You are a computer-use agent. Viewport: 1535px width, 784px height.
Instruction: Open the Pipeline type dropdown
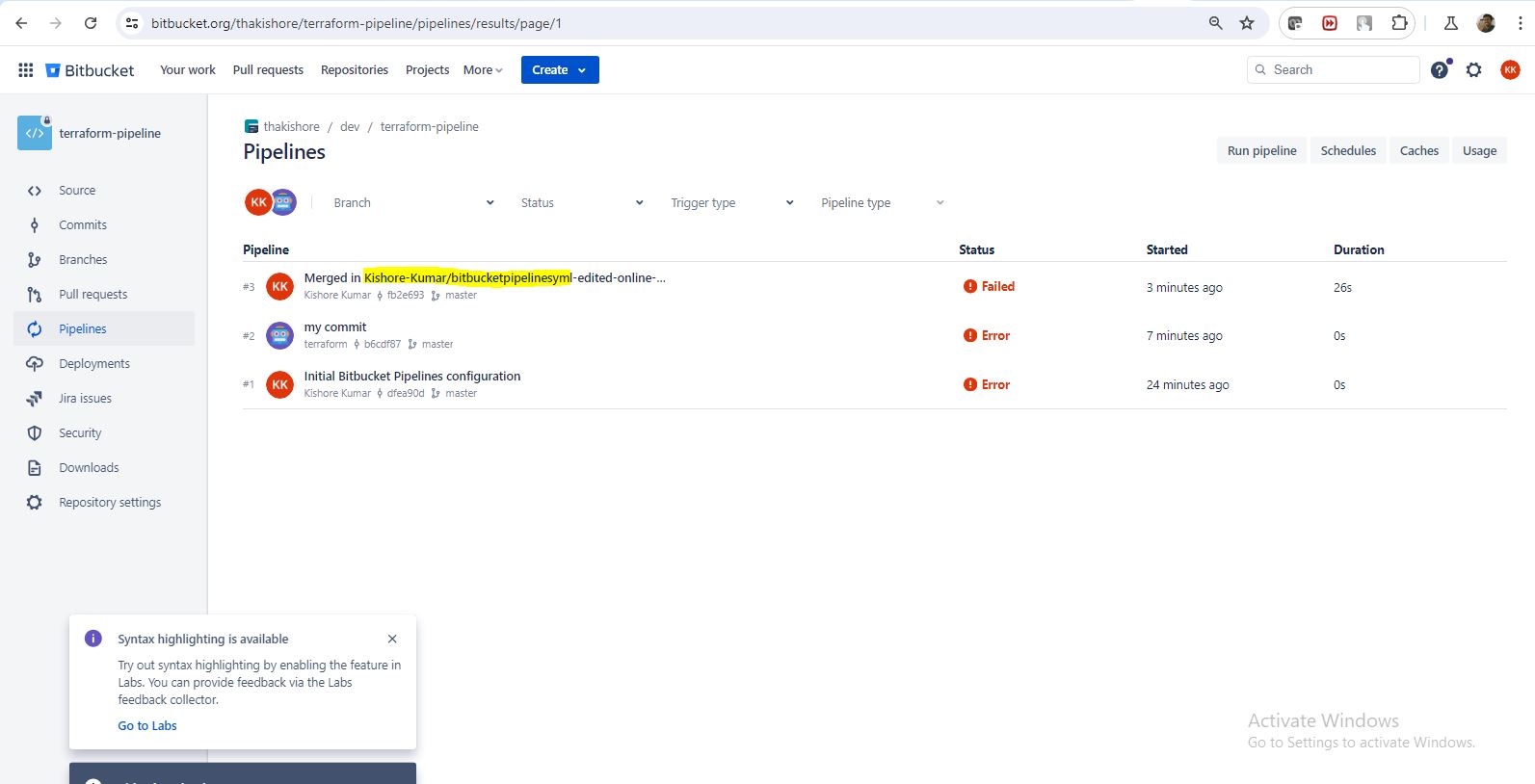(x=882, y=203)
